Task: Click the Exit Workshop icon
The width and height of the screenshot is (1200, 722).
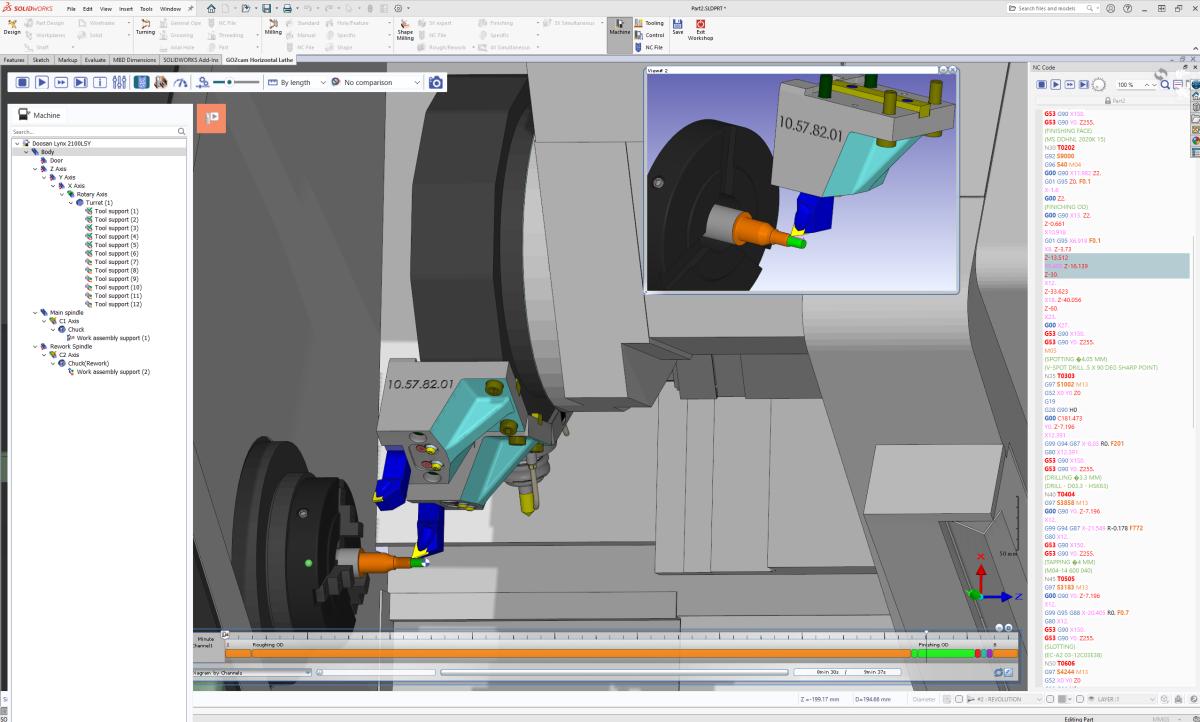Action: (700, 28)
